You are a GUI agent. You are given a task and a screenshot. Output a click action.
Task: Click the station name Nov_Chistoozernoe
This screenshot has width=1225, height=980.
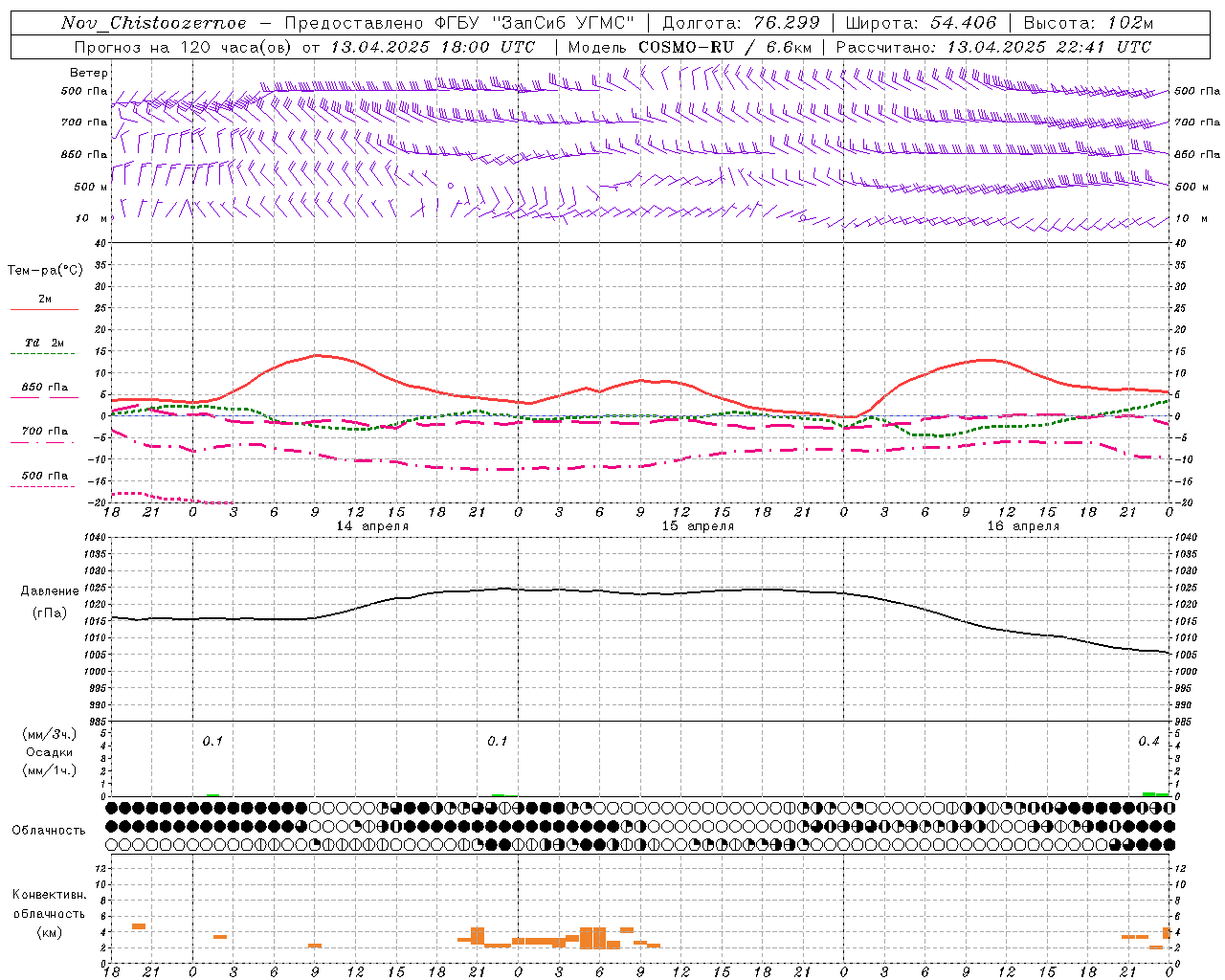(153, 23)
